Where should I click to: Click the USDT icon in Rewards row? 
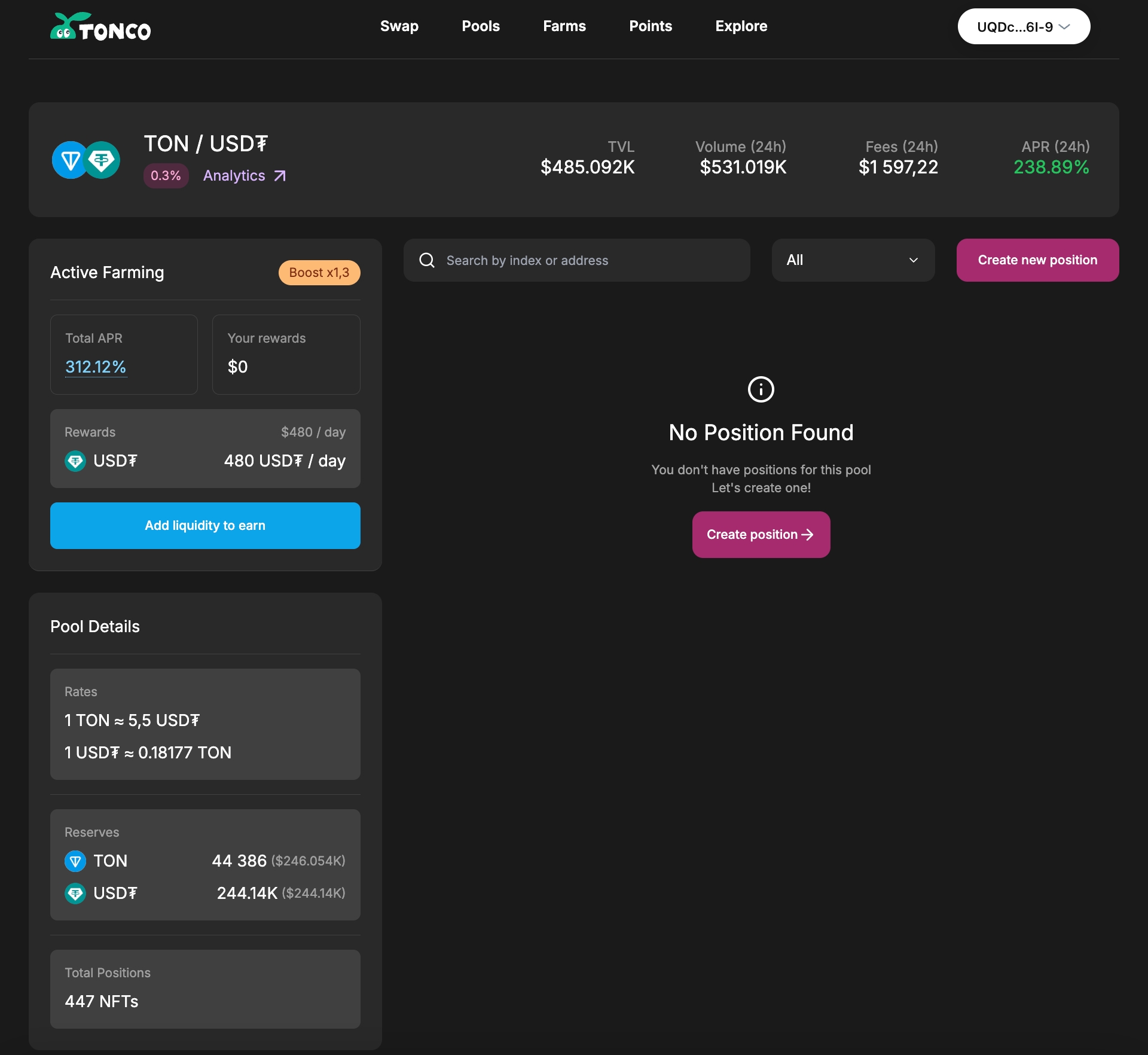point(75,461)
